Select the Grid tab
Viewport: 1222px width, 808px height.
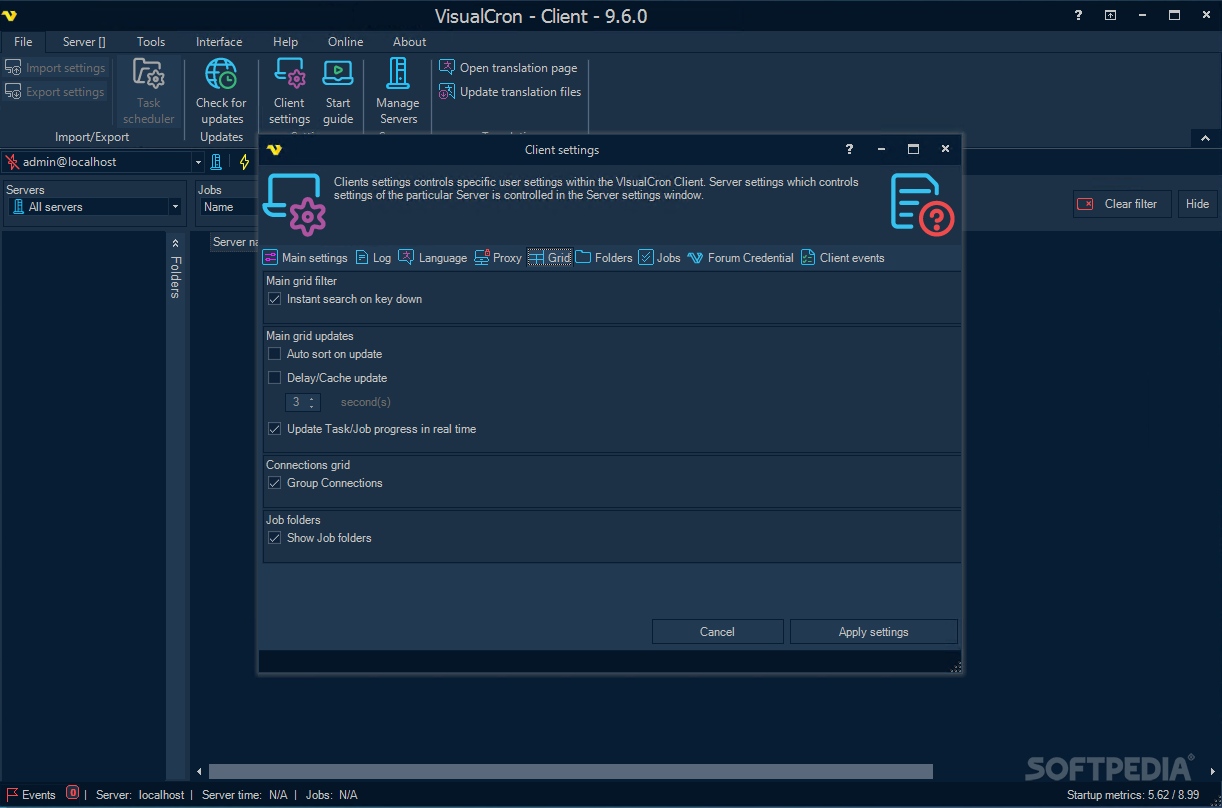(x=549, y=258)
